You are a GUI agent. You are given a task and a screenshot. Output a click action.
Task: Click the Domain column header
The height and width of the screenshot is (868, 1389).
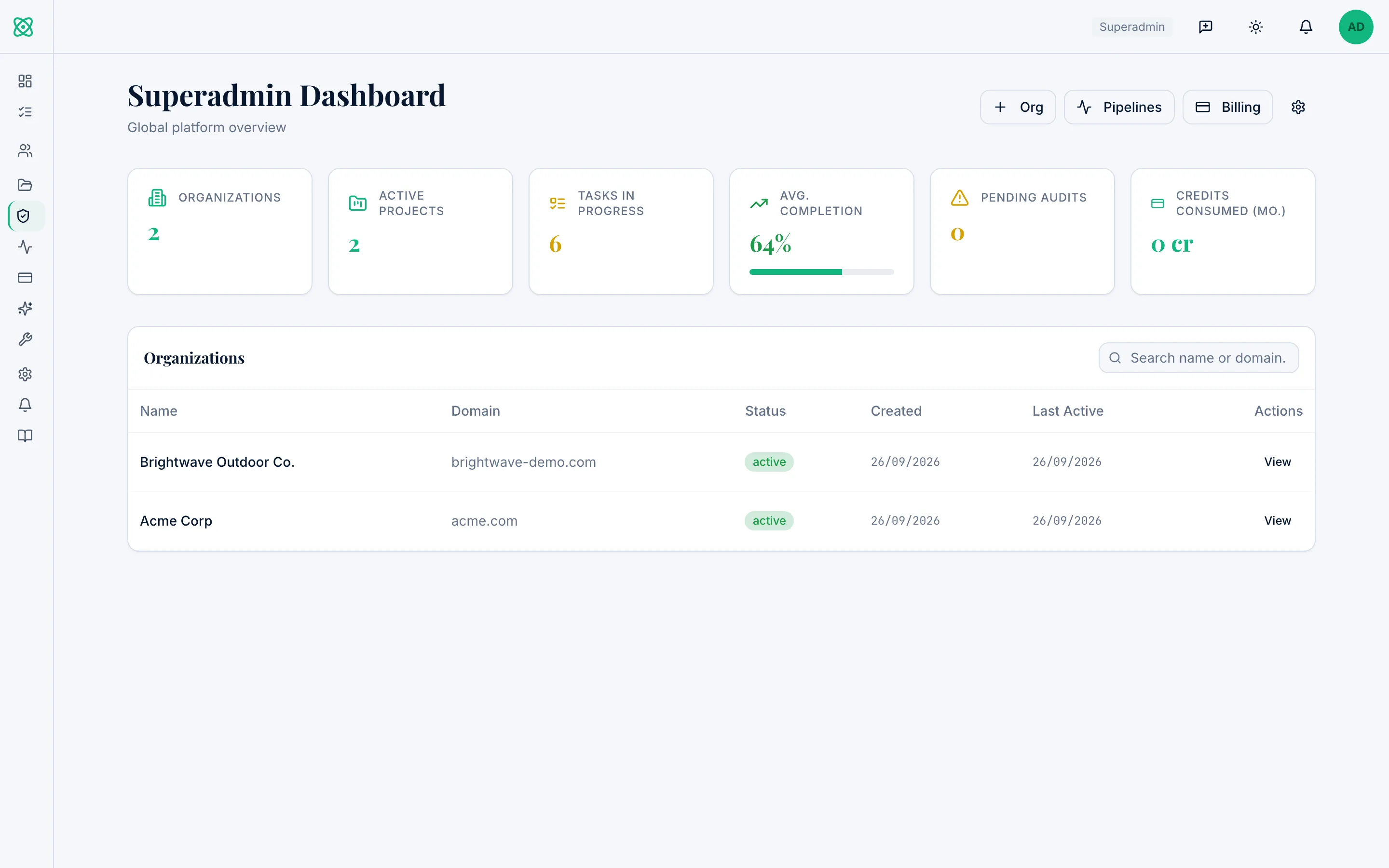pos(475,411)
